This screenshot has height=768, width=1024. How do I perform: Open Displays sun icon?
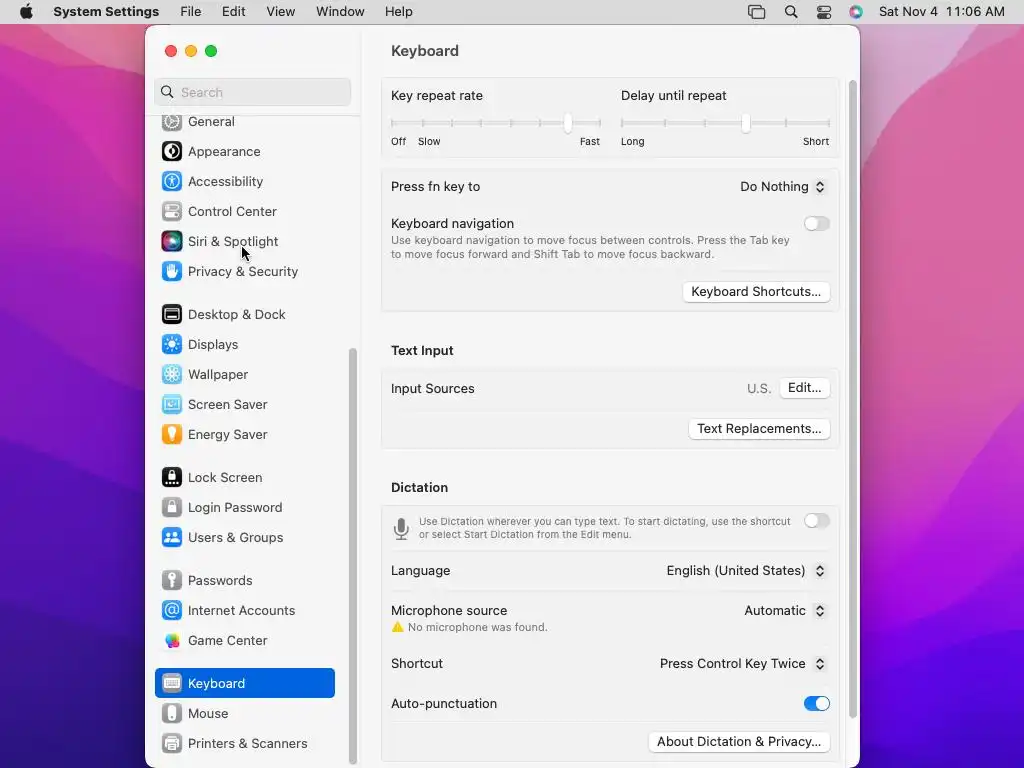coord(172,345)
